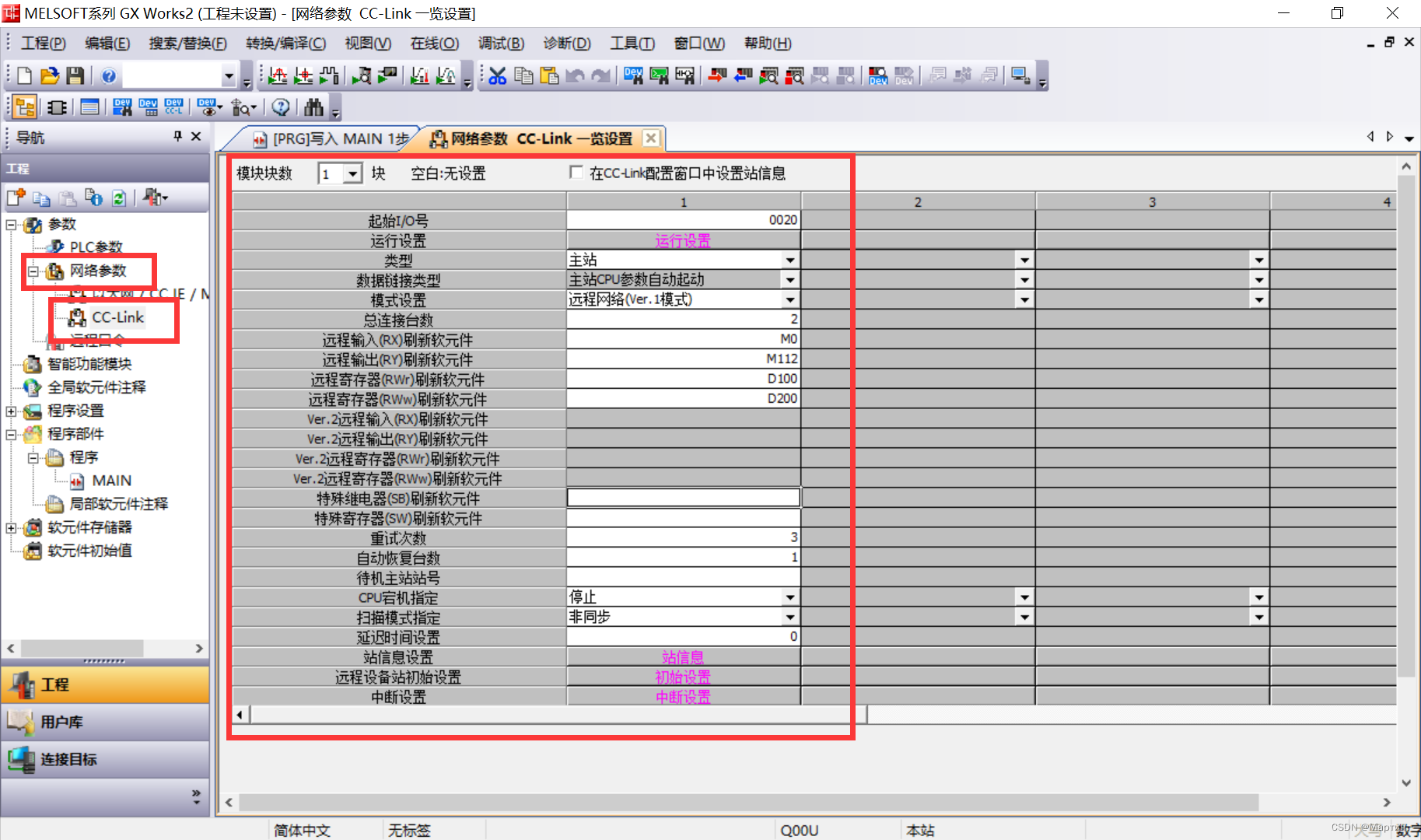Close the 网络参数 CC-Link 一览设置 tab
Viewport: 1421px width, 840px height.
[651, 138]
